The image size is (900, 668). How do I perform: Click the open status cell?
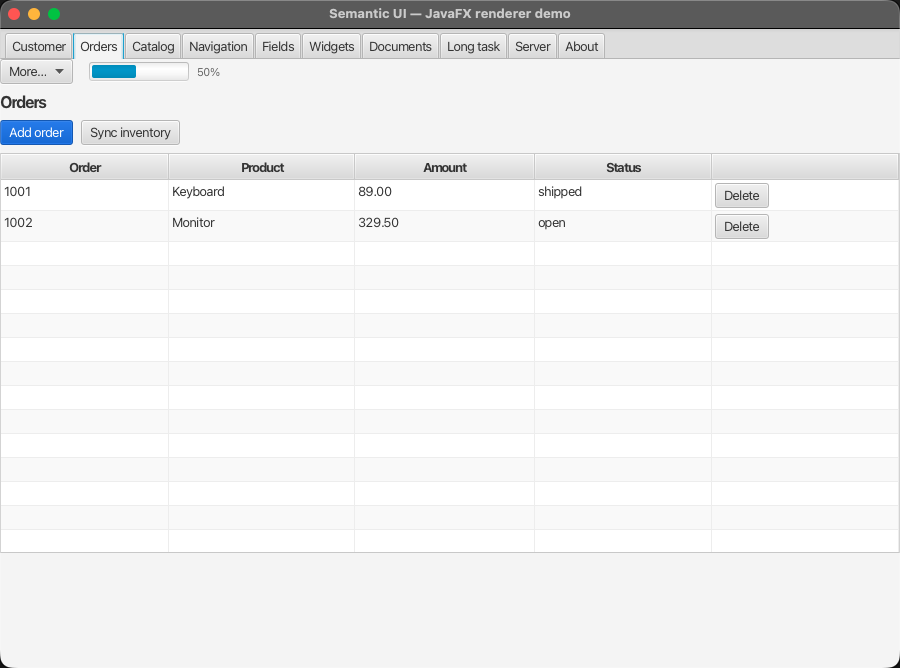623,226
